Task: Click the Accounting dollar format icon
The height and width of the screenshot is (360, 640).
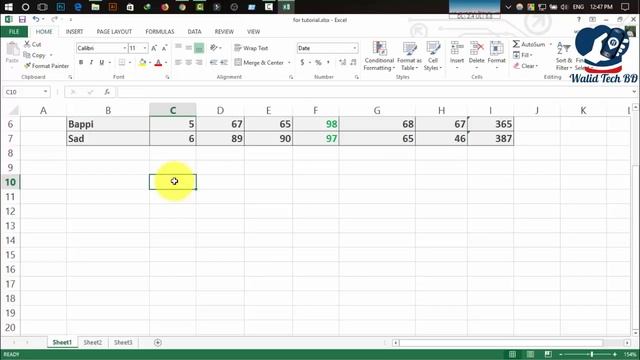Action: tap(302, 62)
